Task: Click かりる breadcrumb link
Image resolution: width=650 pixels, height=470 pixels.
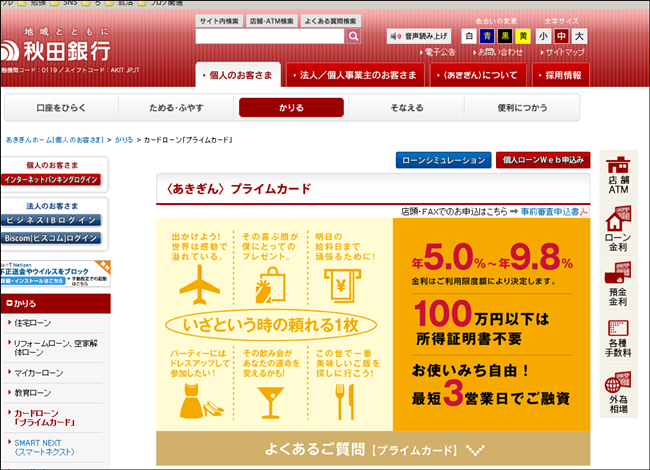Action: pos(124,140)
